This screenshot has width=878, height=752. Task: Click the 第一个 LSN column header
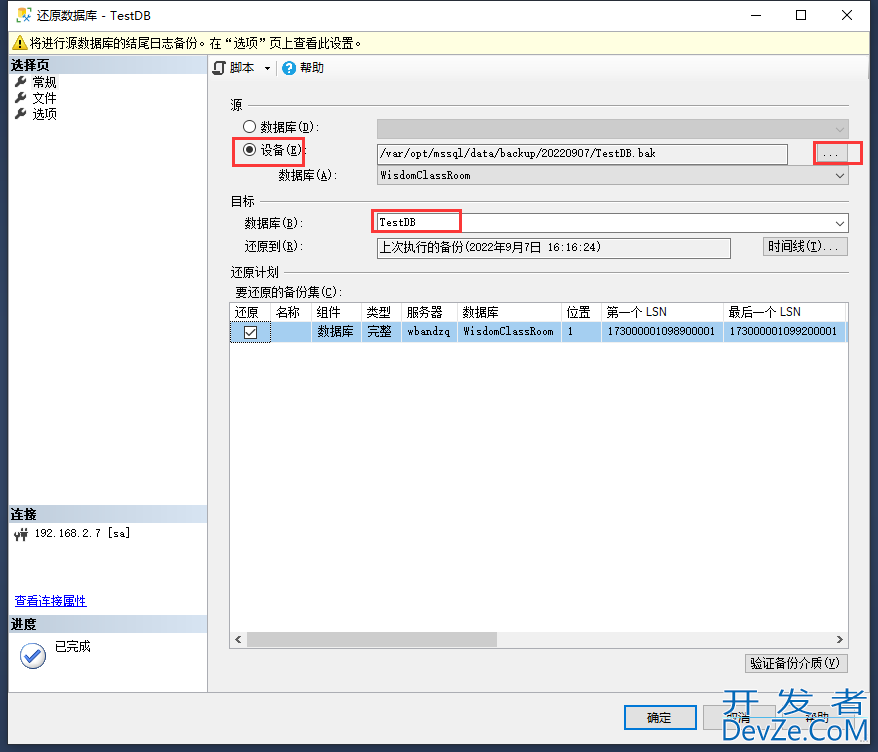pyautogui.click(x=662, y=312)
